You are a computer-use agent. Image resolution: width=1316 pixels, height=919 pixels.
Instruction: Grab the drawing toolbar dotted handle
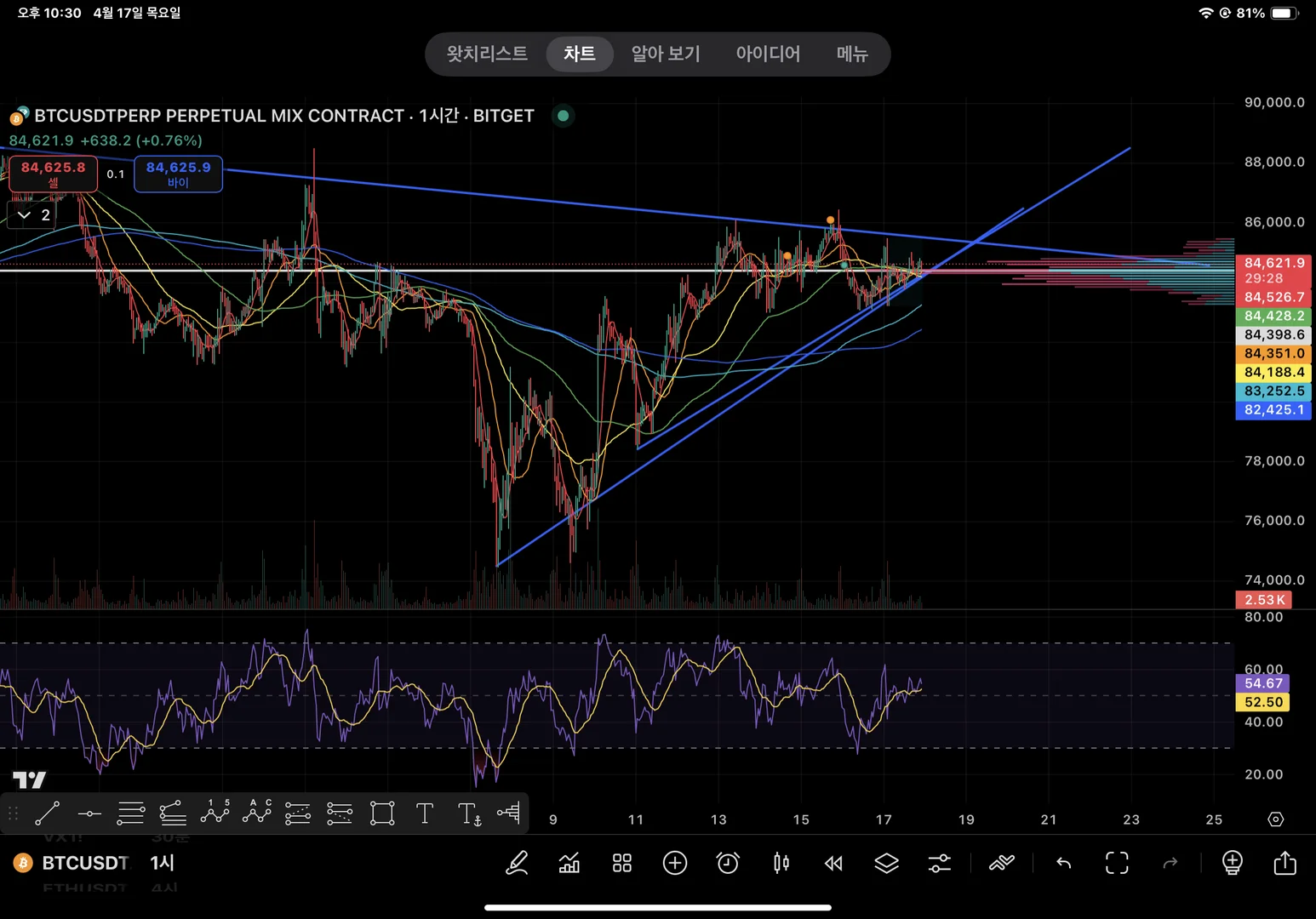(13, 813)
